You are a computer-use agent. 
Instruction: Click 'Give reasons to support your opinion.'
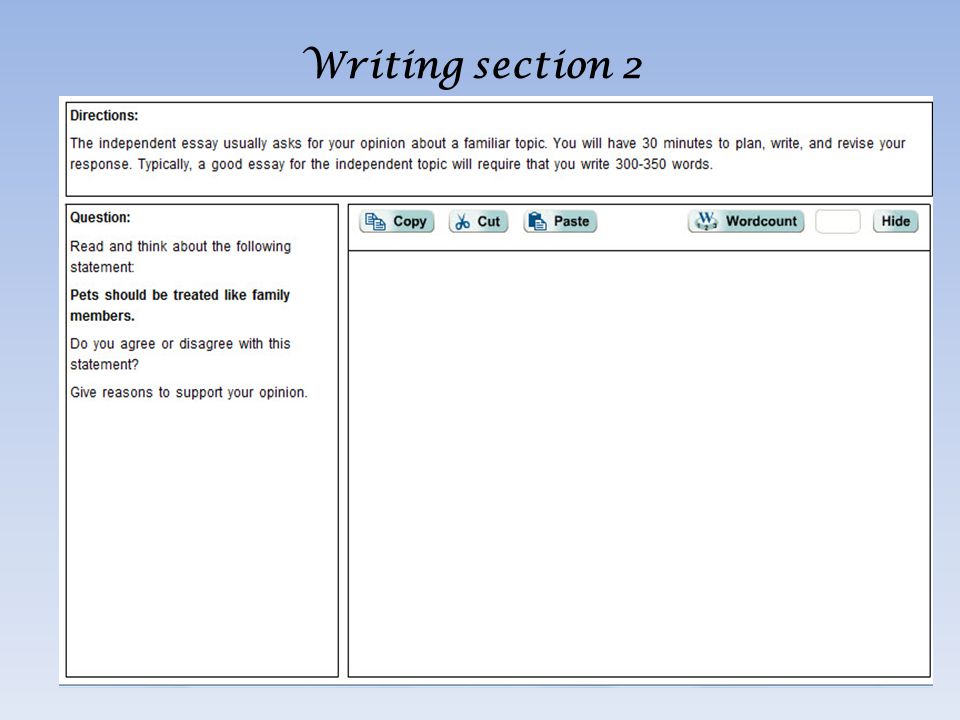click(189, 392)
